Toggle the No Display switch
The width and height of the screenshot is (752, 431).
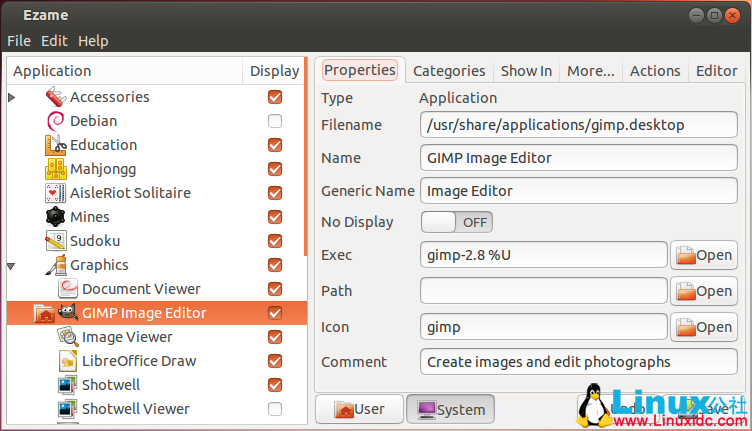coord(457,222)
